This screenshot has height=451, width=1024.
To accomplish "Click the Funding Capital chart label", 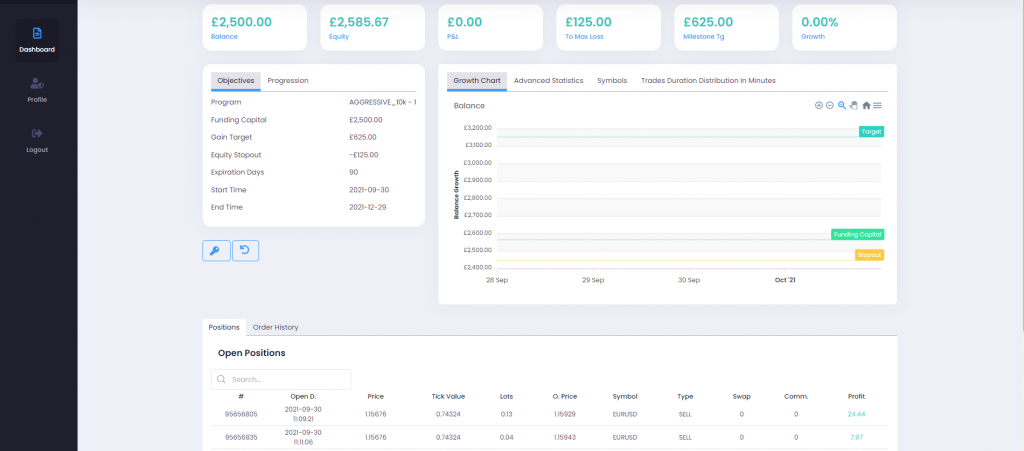I will [857, 234].
